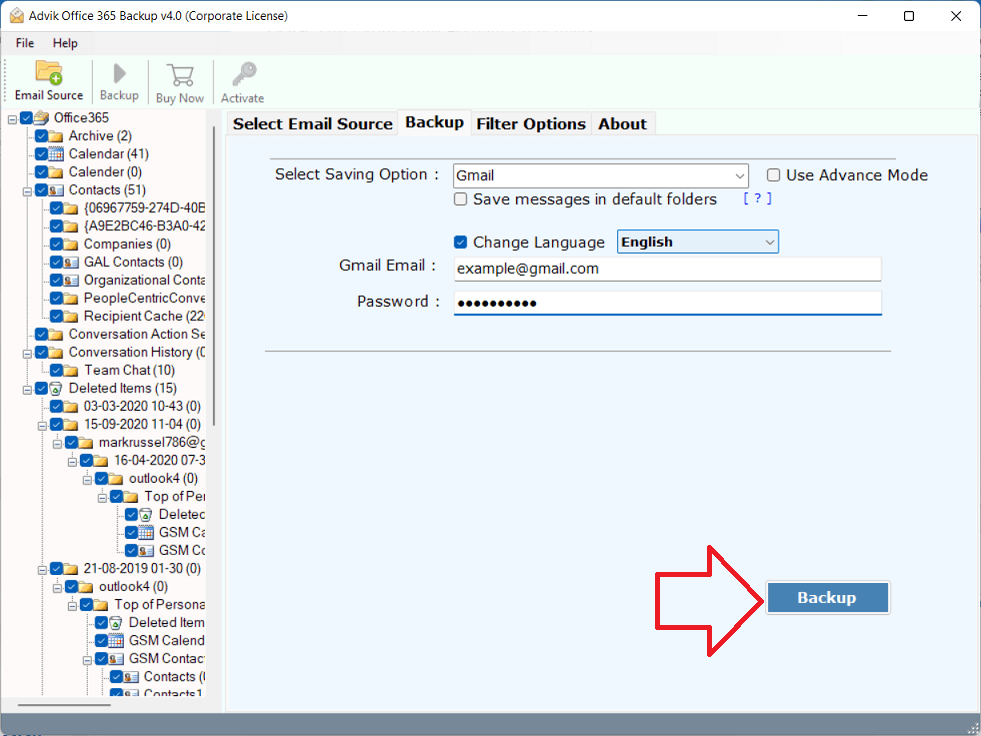This screenshot has height=736, width=981.
Task: Collapse the Contacts (51) tree node
Action: coord(27,192)
